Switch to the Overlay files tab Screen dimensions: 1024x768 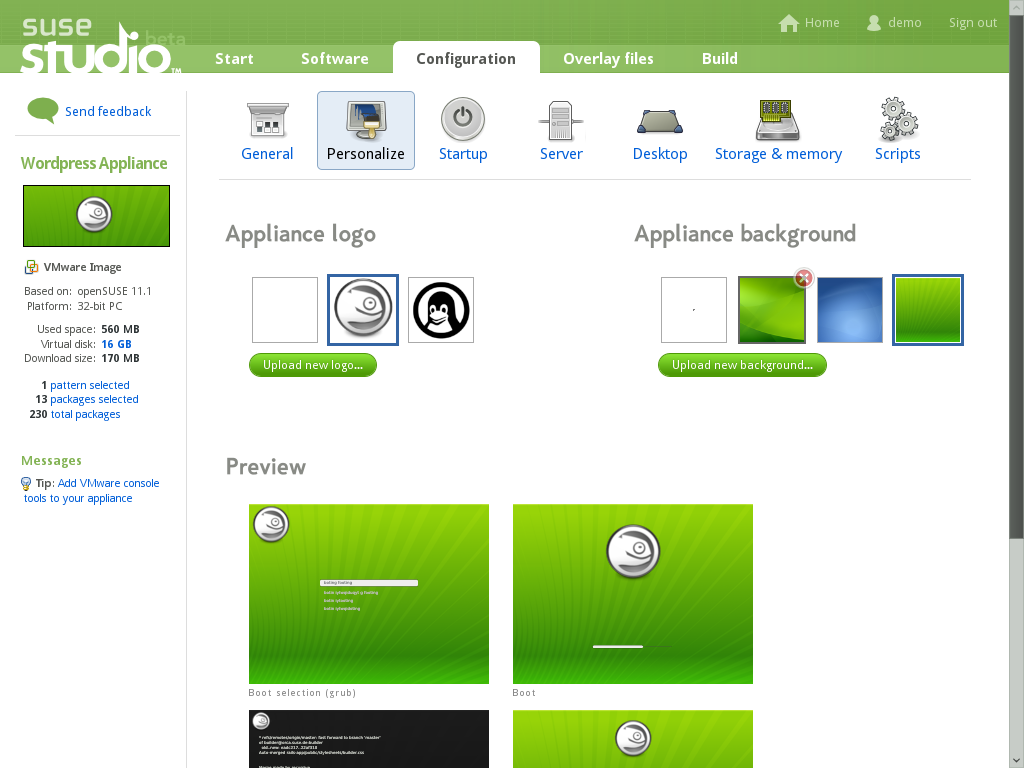(608, 59)
